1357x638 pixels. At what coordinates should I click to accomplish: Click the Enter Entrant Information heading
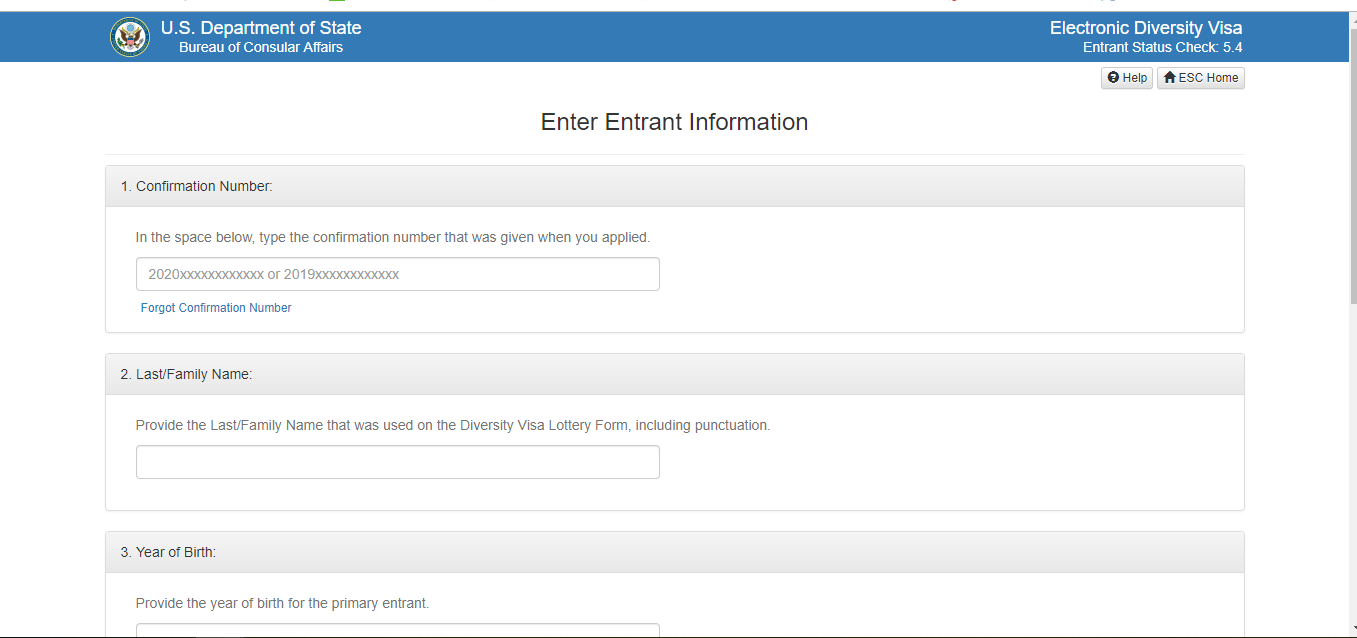pos(674,122)
